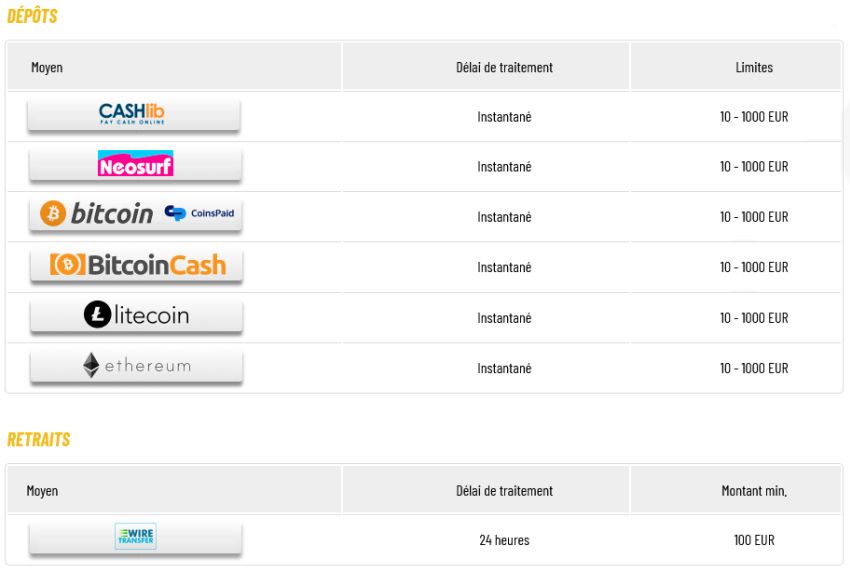Pick the litecoin payment option
This screenshot has width=850, height=573.
136,316
